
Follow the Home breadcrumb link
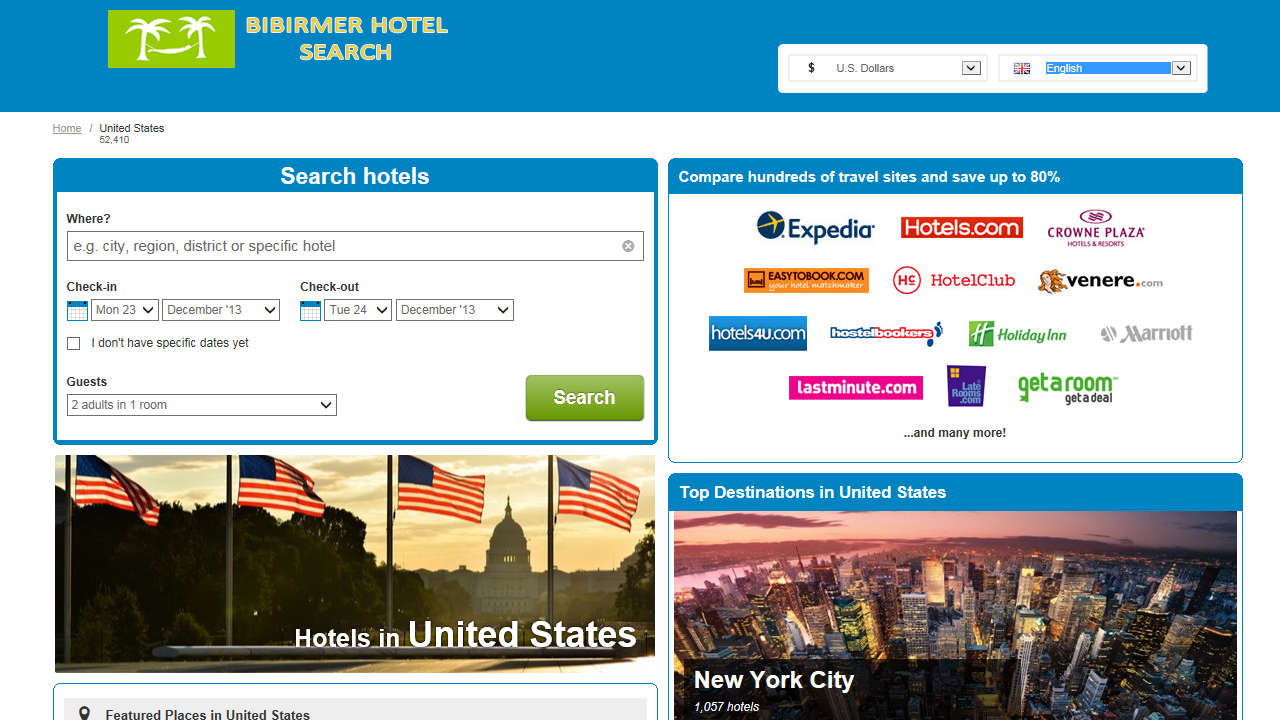(x=67, y=128)
